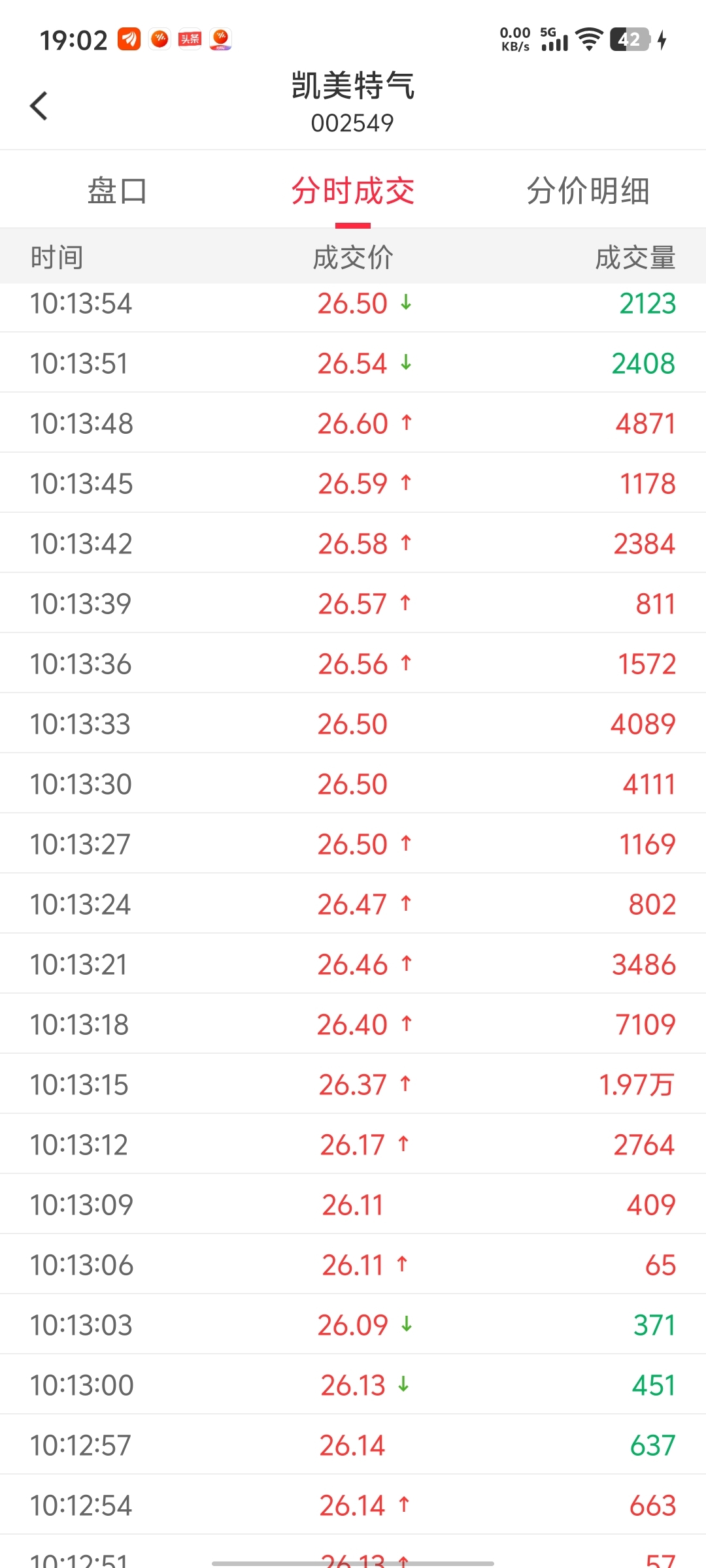
Task: Tap the 头条 notification icon
Action: pyautogui.click(x=190, y=40)
